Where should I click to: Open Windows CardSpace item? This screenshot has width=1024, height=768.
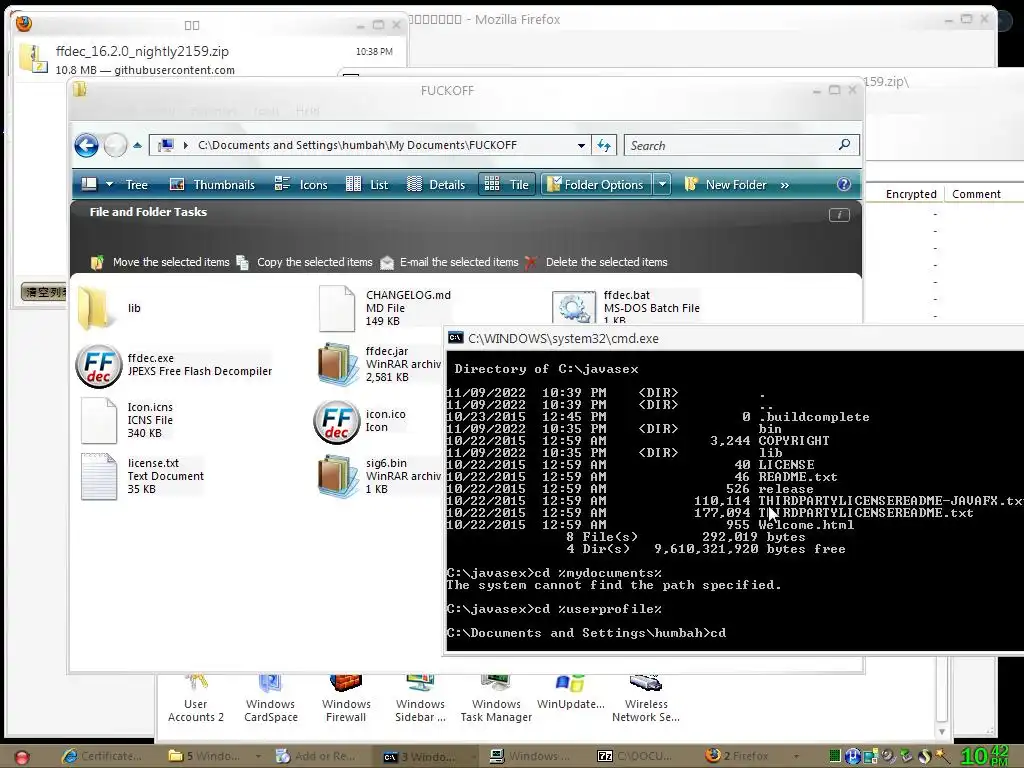coord(270,699)
